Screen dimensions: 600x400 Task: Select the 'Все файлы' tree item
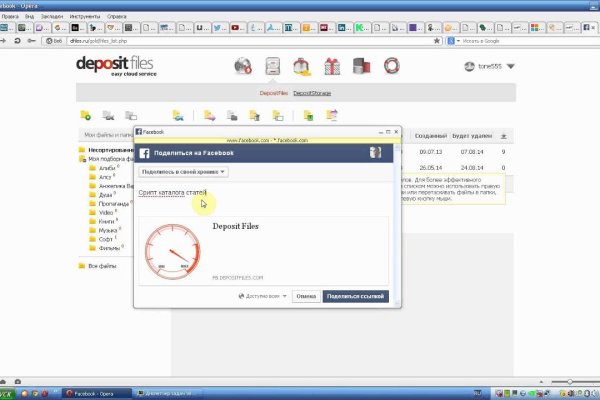pos(102,266)
